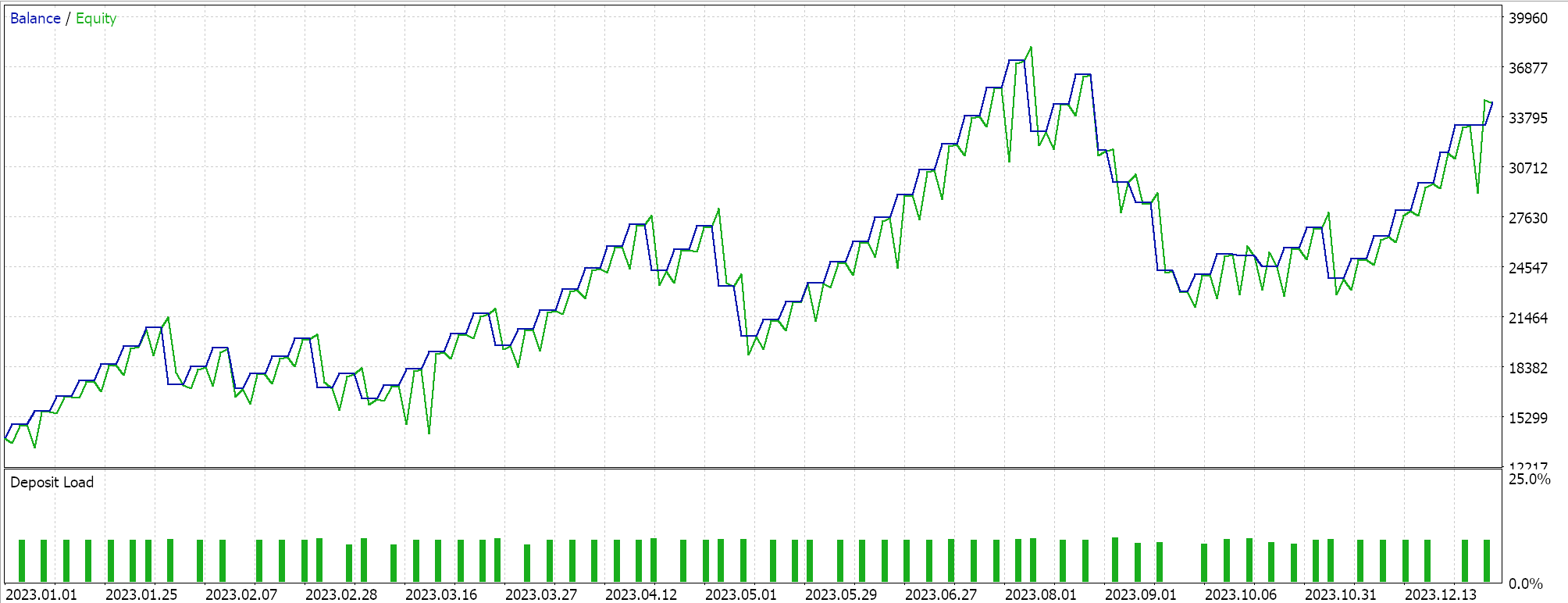Click the 2023.02.07 date label
Viewport: 1568px width, 603px height.
pos(241,594)
